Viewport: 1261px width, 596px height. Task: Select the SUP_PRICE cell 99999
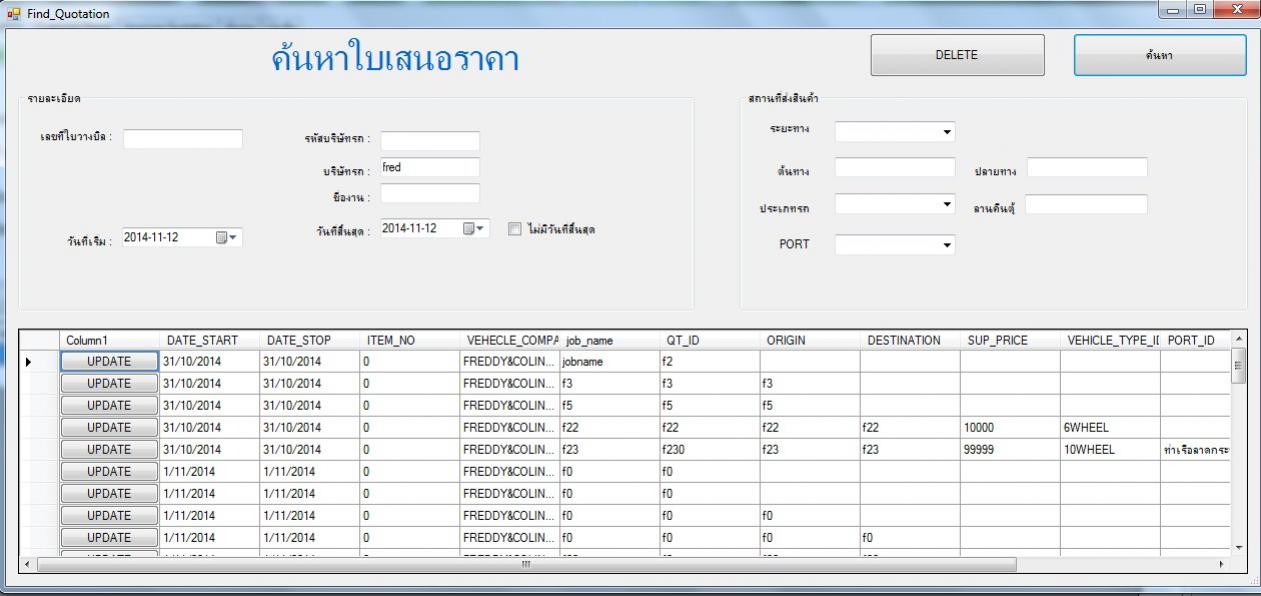tap(1009, 449)
